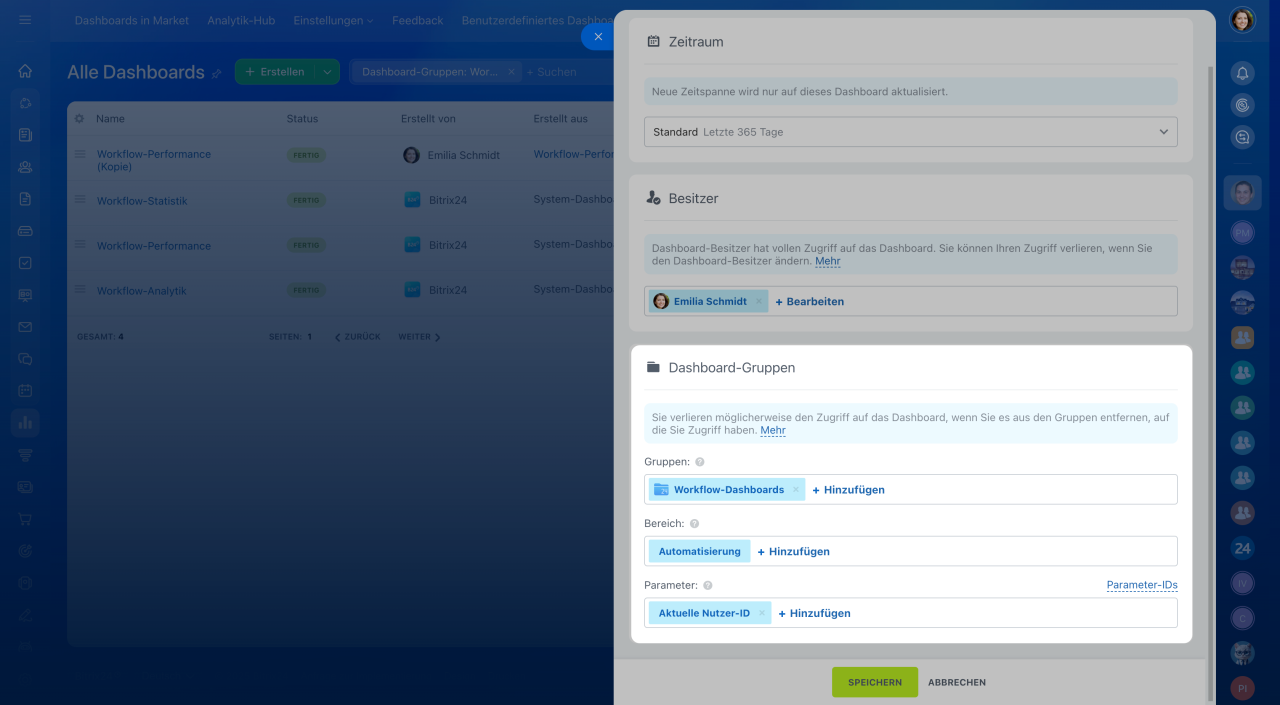The image size is (1280, 705).
Task: Open the mail envelope icon in sidebar
Action: (x=25, y=327)
